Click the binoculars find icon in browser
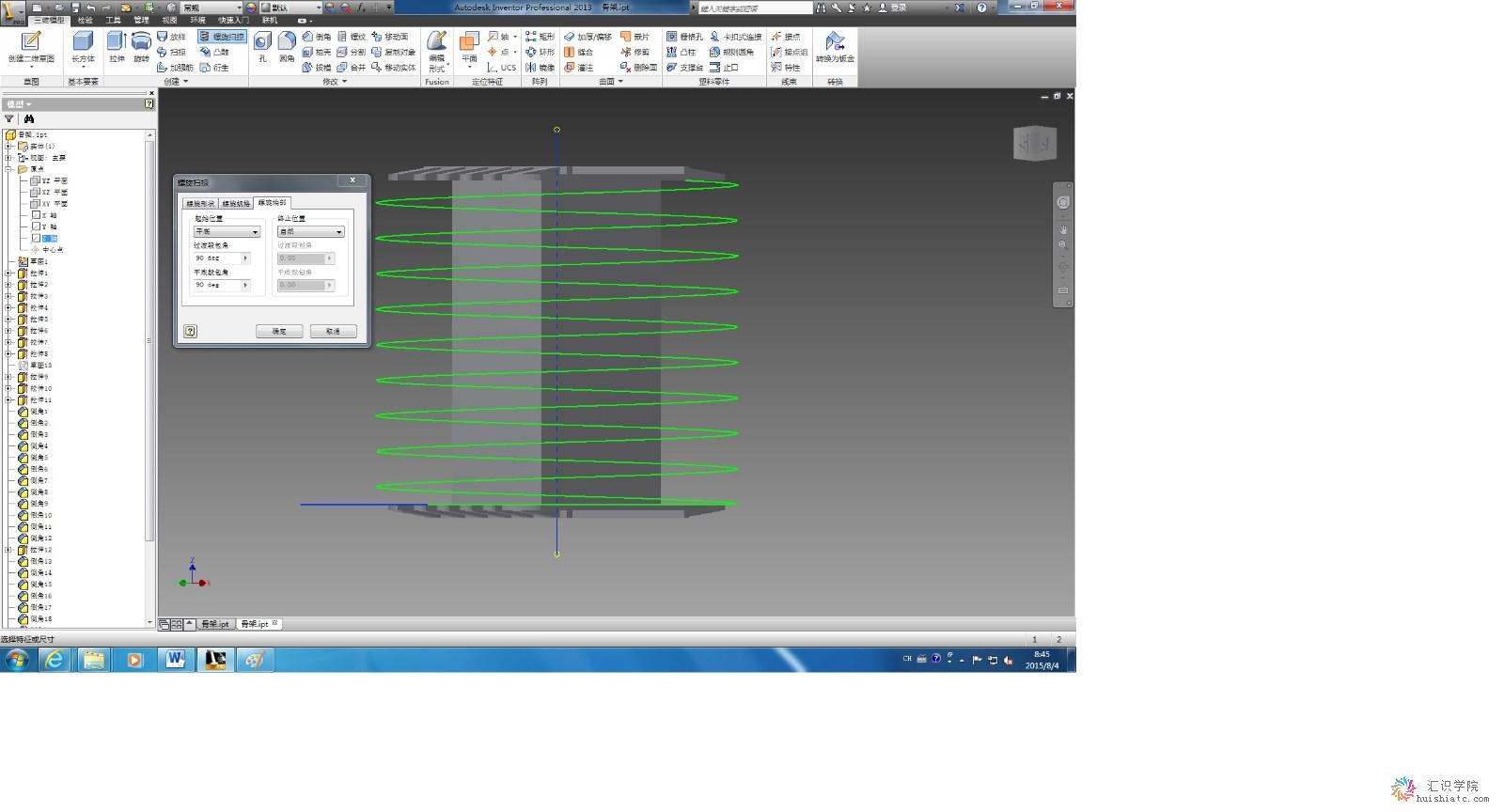 29,119
